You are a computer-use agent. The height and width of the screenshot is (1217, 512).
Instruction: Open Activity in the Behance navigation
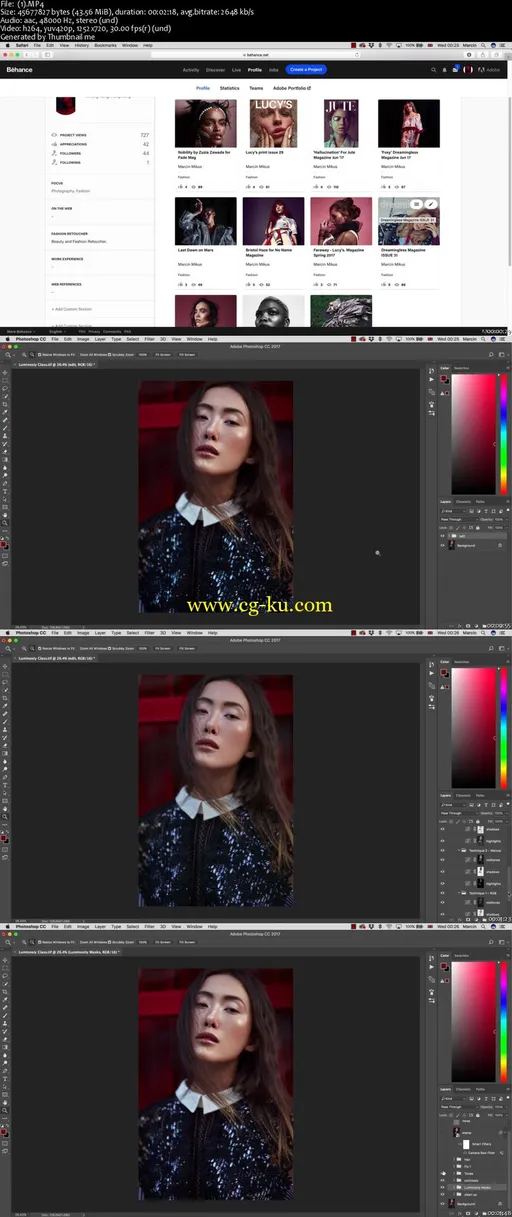pyautogui.click(x=191, y=70)
